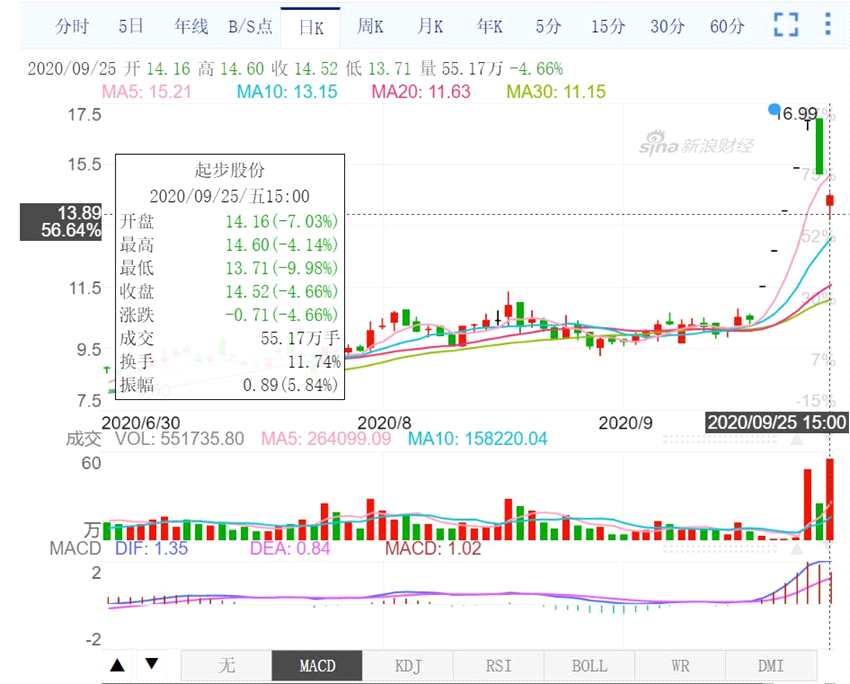Click the DEA: 0.84 label
The width and height of the screenshot is (850, 684).
[x=289, y=548]
